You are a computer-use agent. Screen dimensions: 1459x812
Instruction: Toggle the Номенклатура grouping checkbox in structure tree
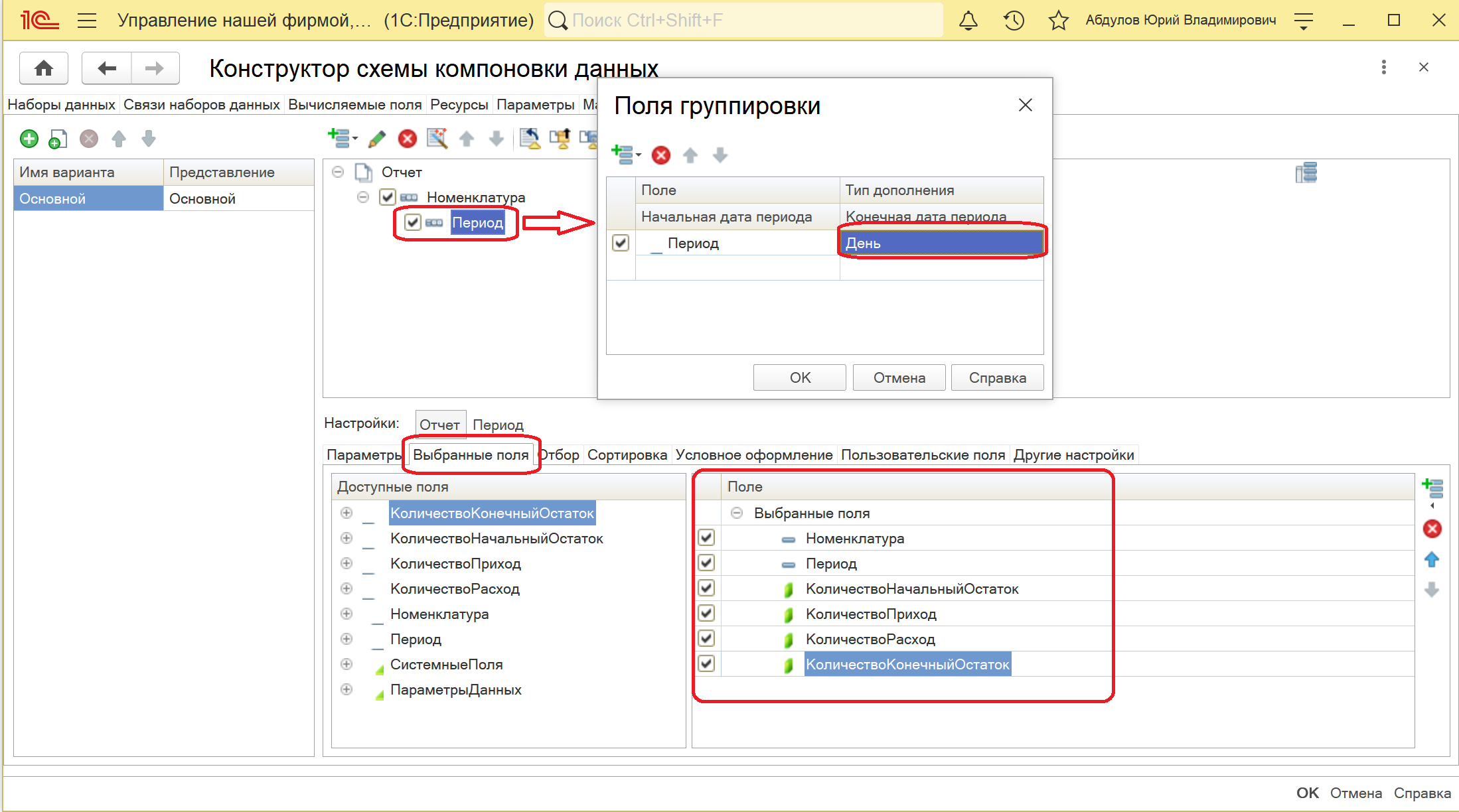click(x=388, y=197)
